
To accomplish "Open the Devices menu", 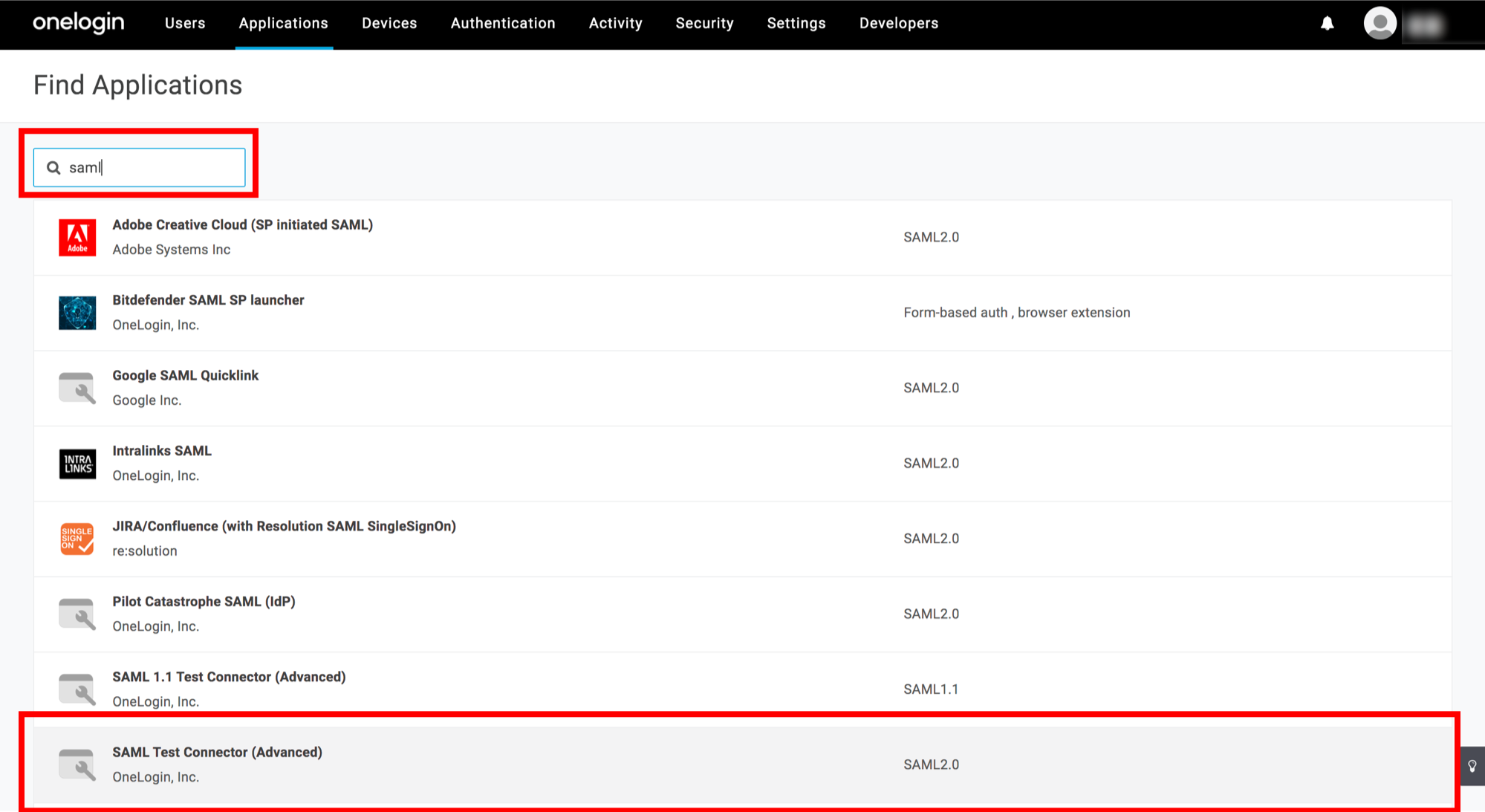I will [389, 23].
